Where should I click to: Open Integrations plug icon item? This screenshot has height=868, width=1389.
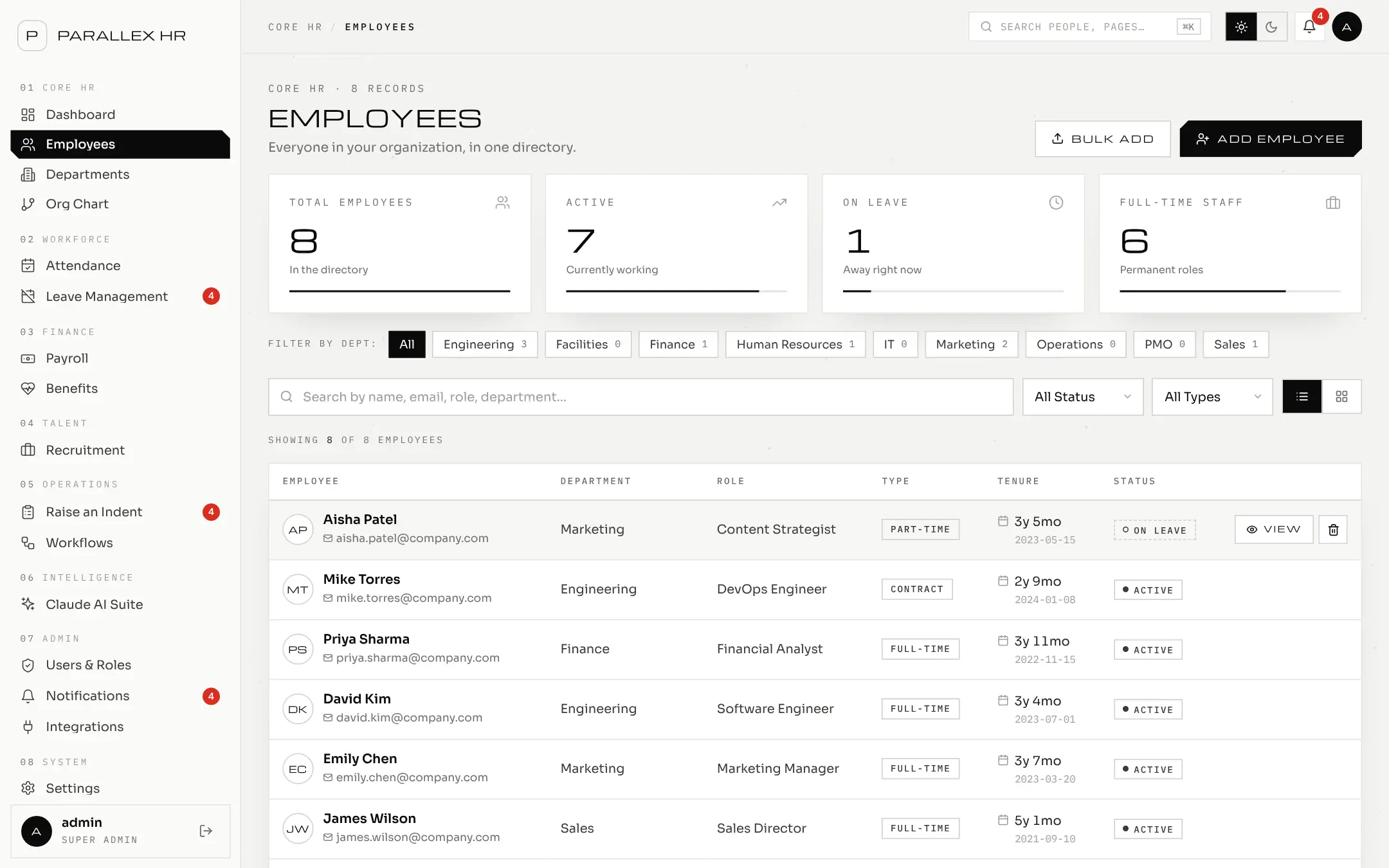[120, 727]
